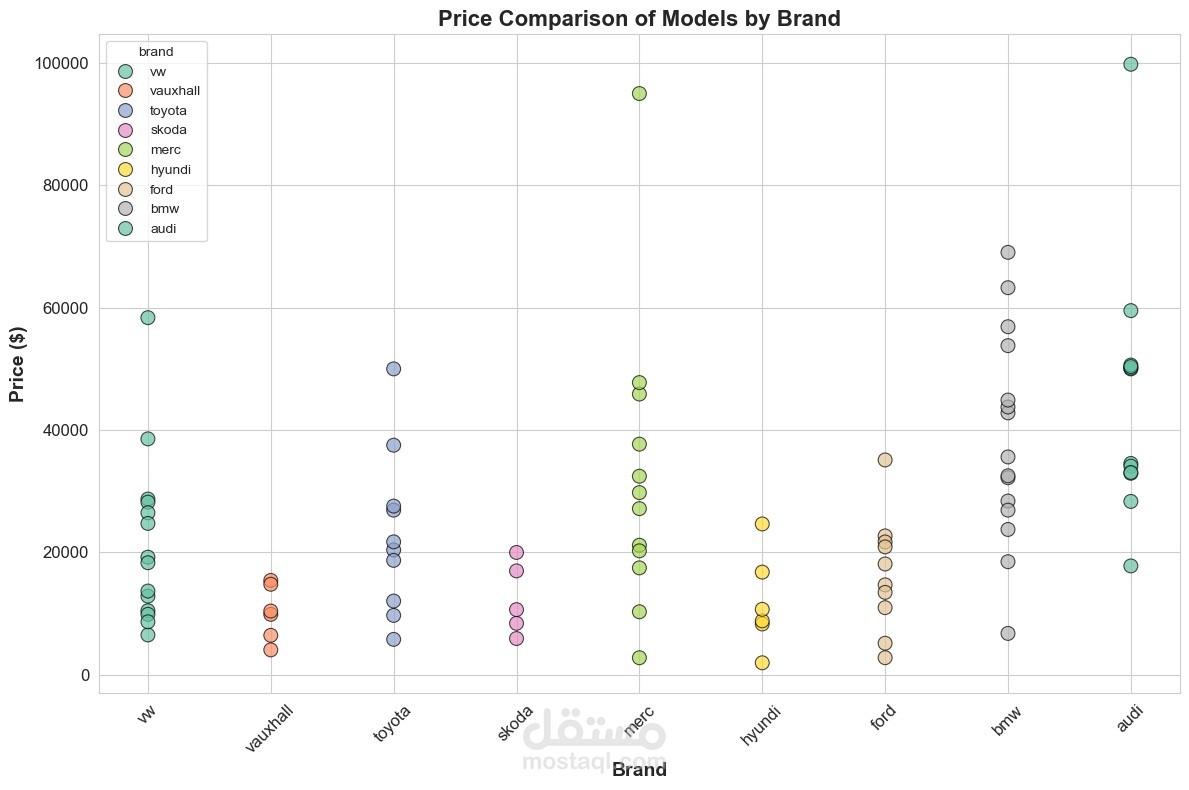Click the vauxhall legend color circle
This screenshot has width=1189, height=790.
click(x=125, y=90)
